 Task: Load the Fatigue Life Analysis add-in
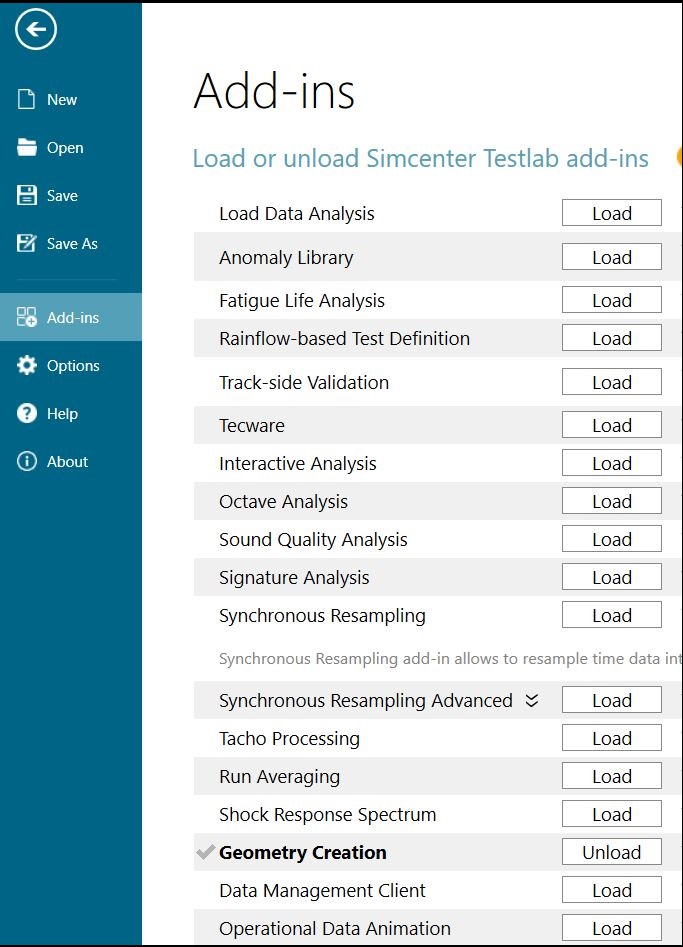pos(611,301)
